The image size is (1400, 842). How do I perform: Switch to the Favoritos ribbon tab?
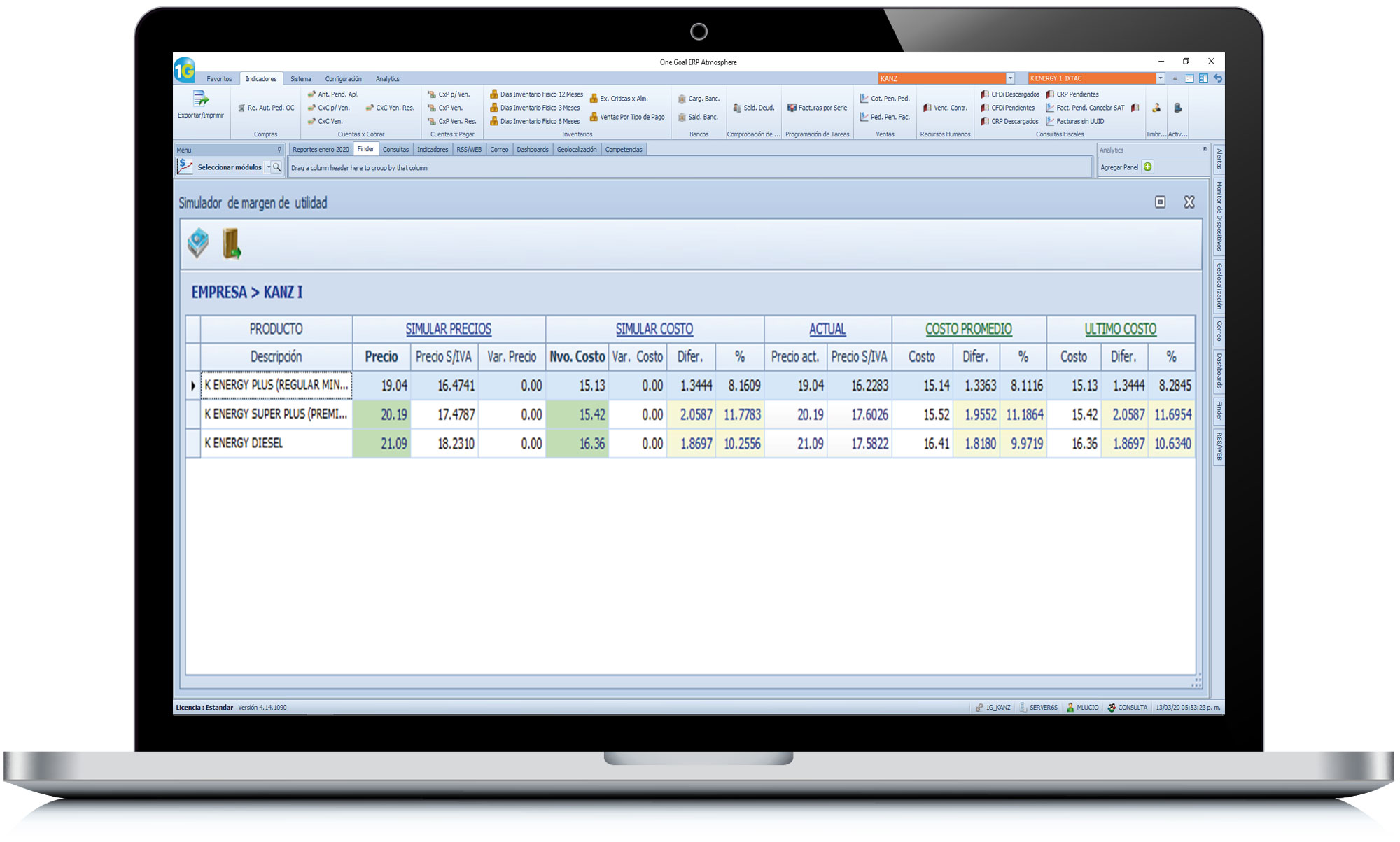click(219, 79)
